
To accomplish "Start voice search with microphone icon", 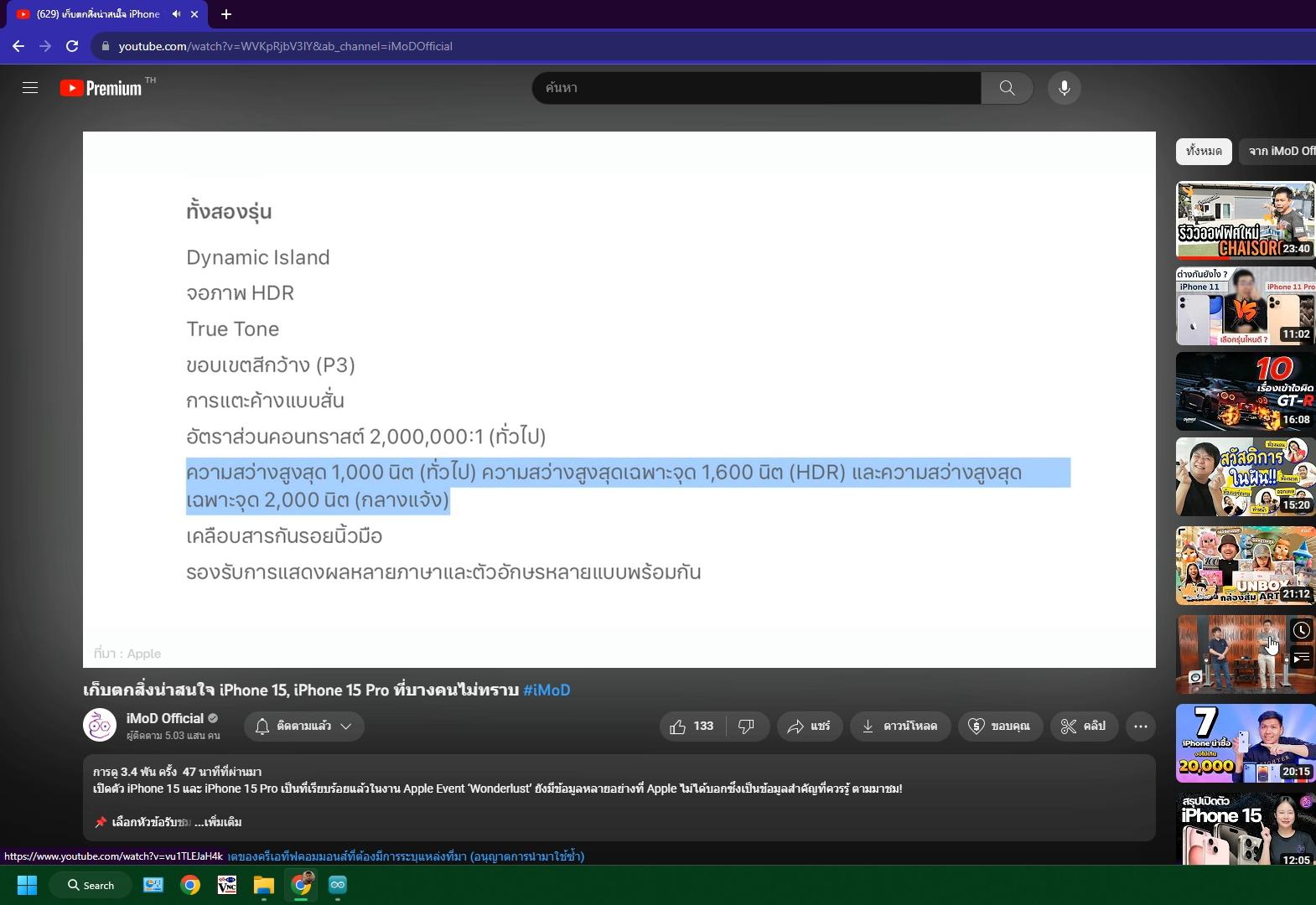I will click(1064, 88).
